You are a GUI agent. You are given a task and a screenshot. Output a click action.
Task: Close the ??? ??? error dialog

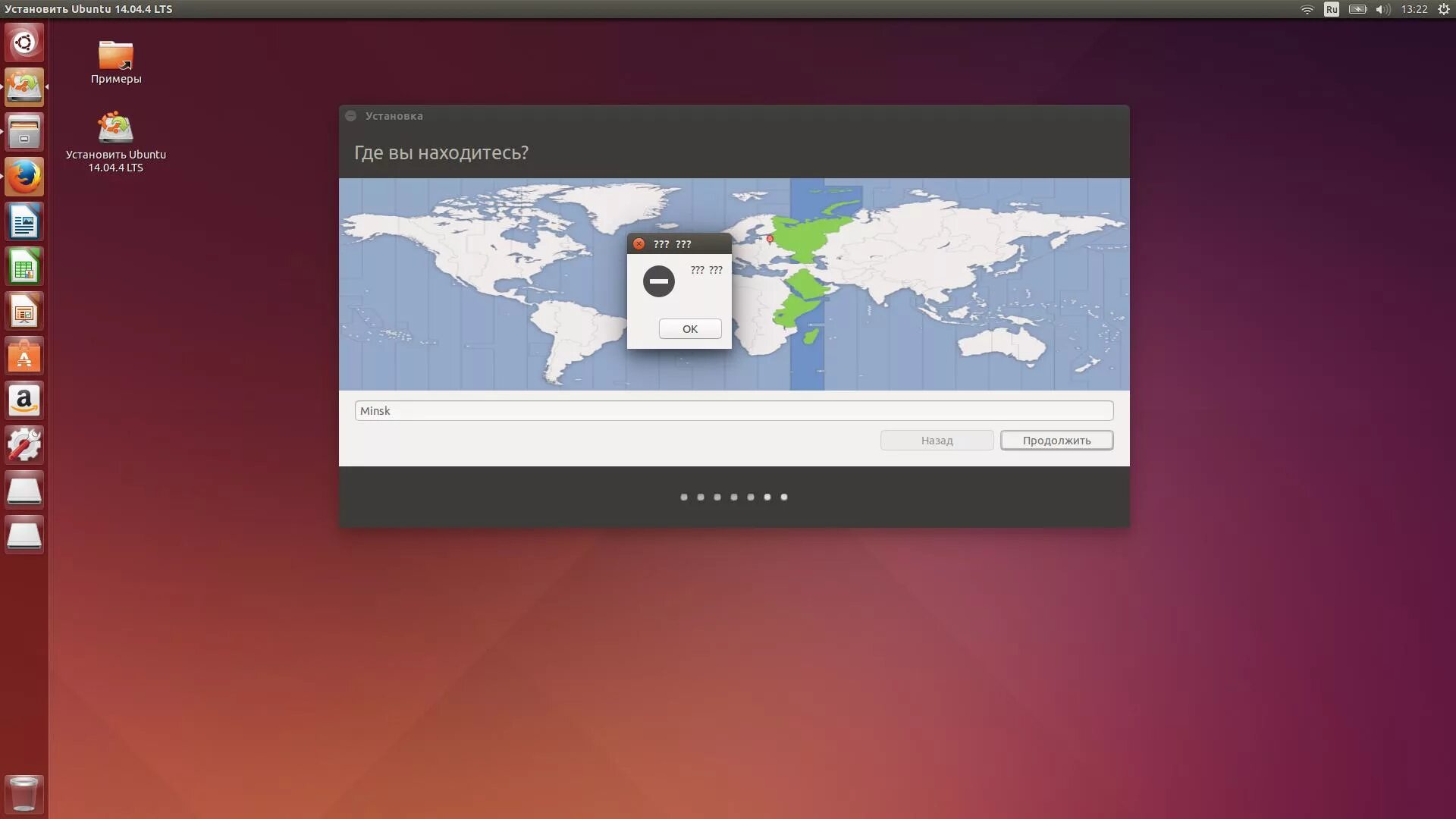[639, 244]
